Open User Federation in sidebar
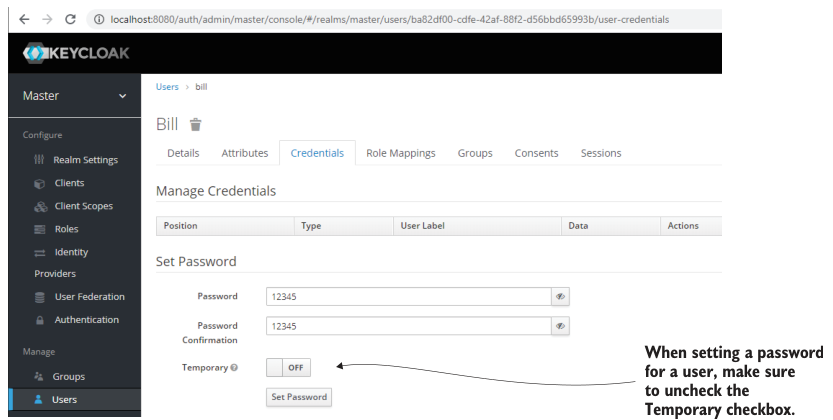The image size is (833, 420). pos(90,296)
